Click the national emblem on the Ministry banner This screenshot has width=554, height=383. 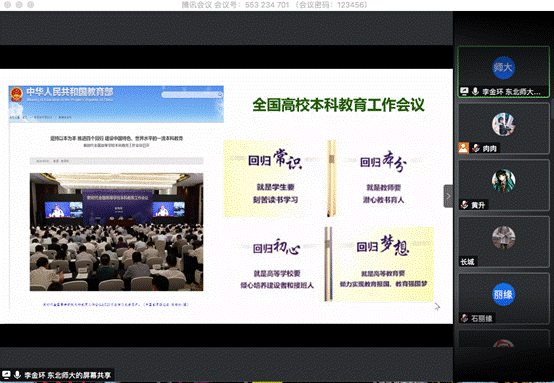coord(16,94)
